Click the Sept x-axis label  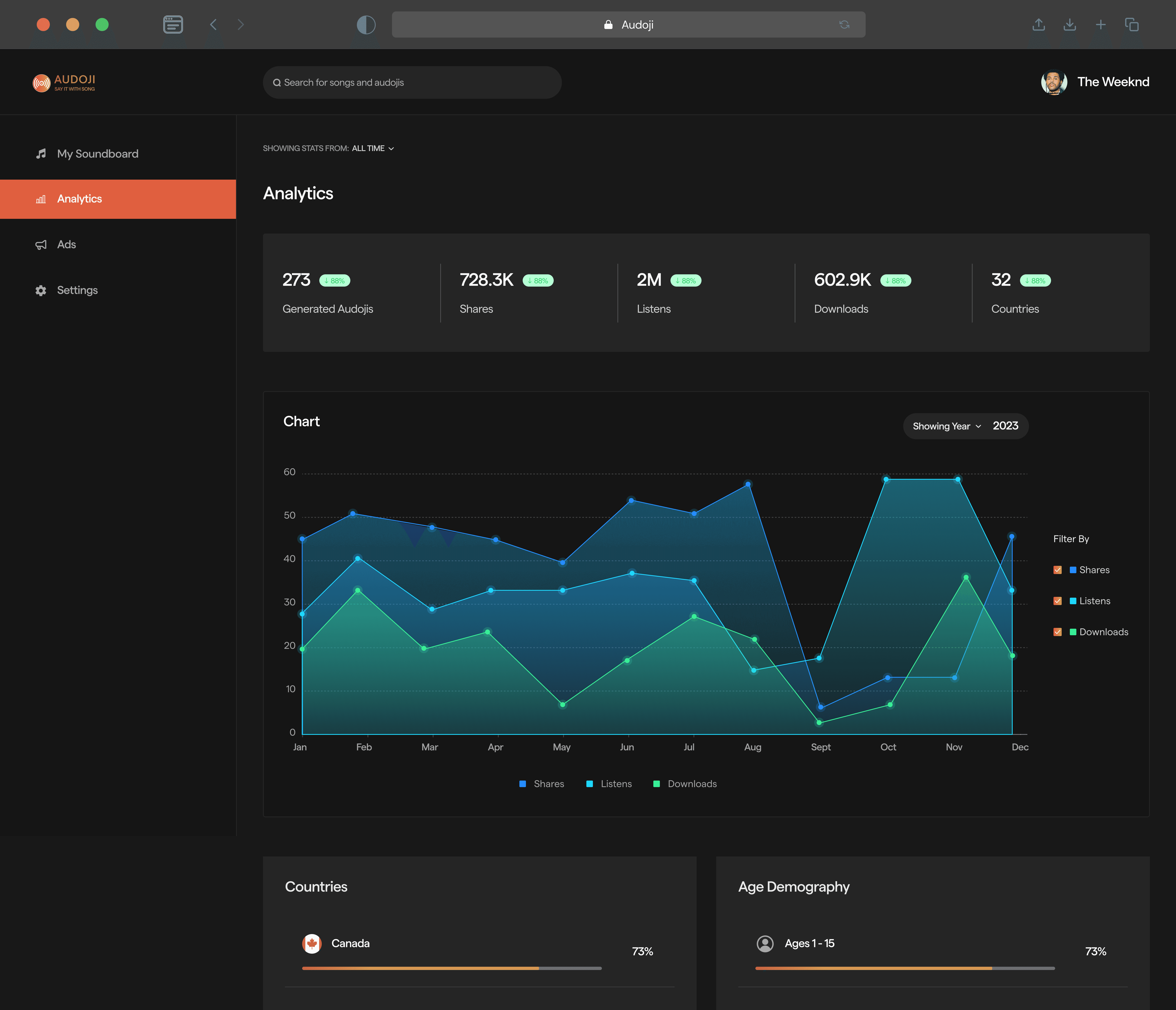click(821, 747)
